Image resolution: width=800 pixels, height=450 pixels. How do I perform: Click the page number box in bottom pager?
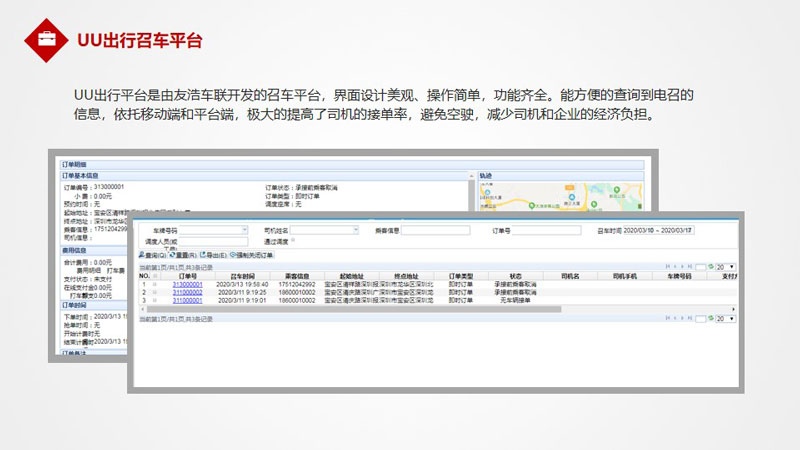701,319
